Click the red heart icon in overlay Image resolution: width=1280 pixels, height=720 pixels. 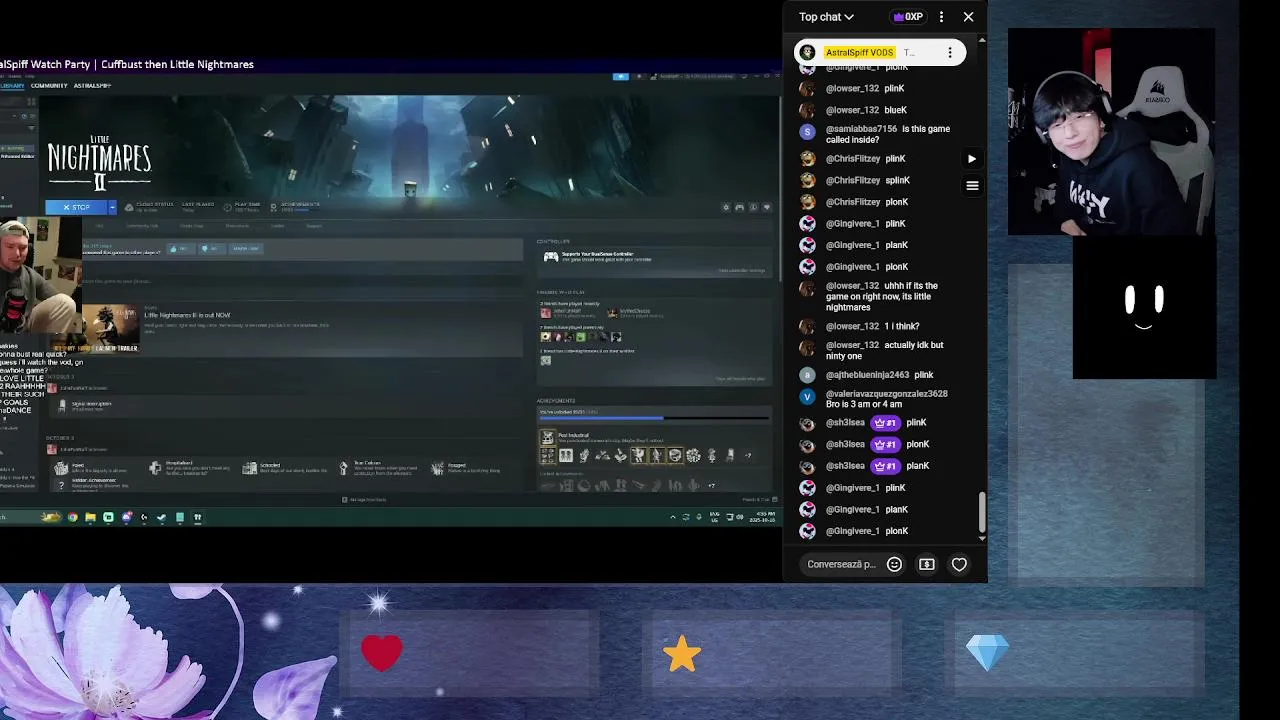click(382, 653)
